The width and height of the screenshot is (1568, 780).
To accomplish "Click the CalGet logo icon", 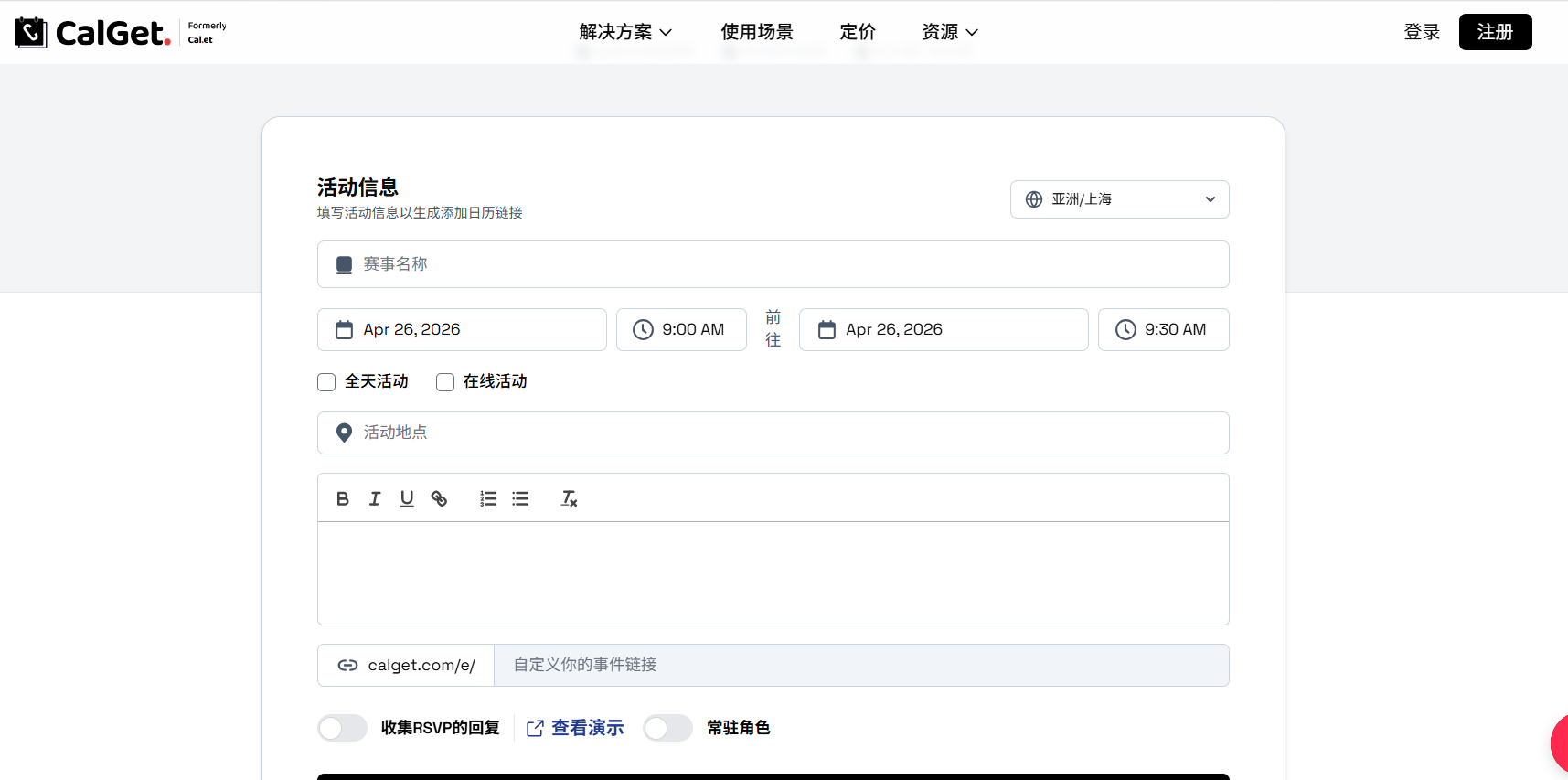I will [30, 32].
